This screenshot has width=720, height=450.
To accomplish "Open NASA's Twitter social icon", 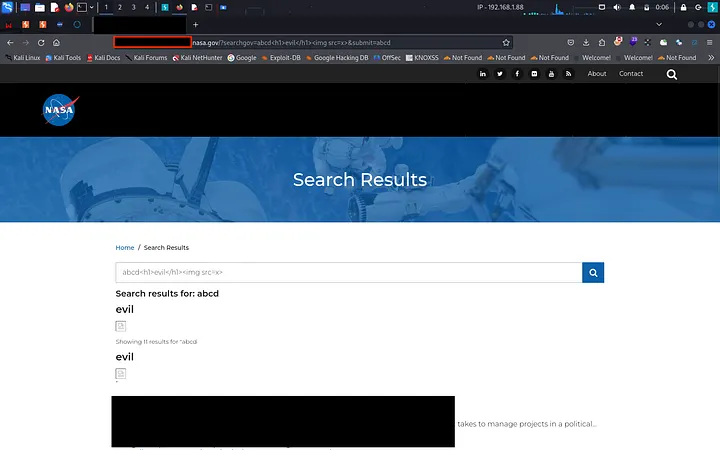I will point(500,74).
